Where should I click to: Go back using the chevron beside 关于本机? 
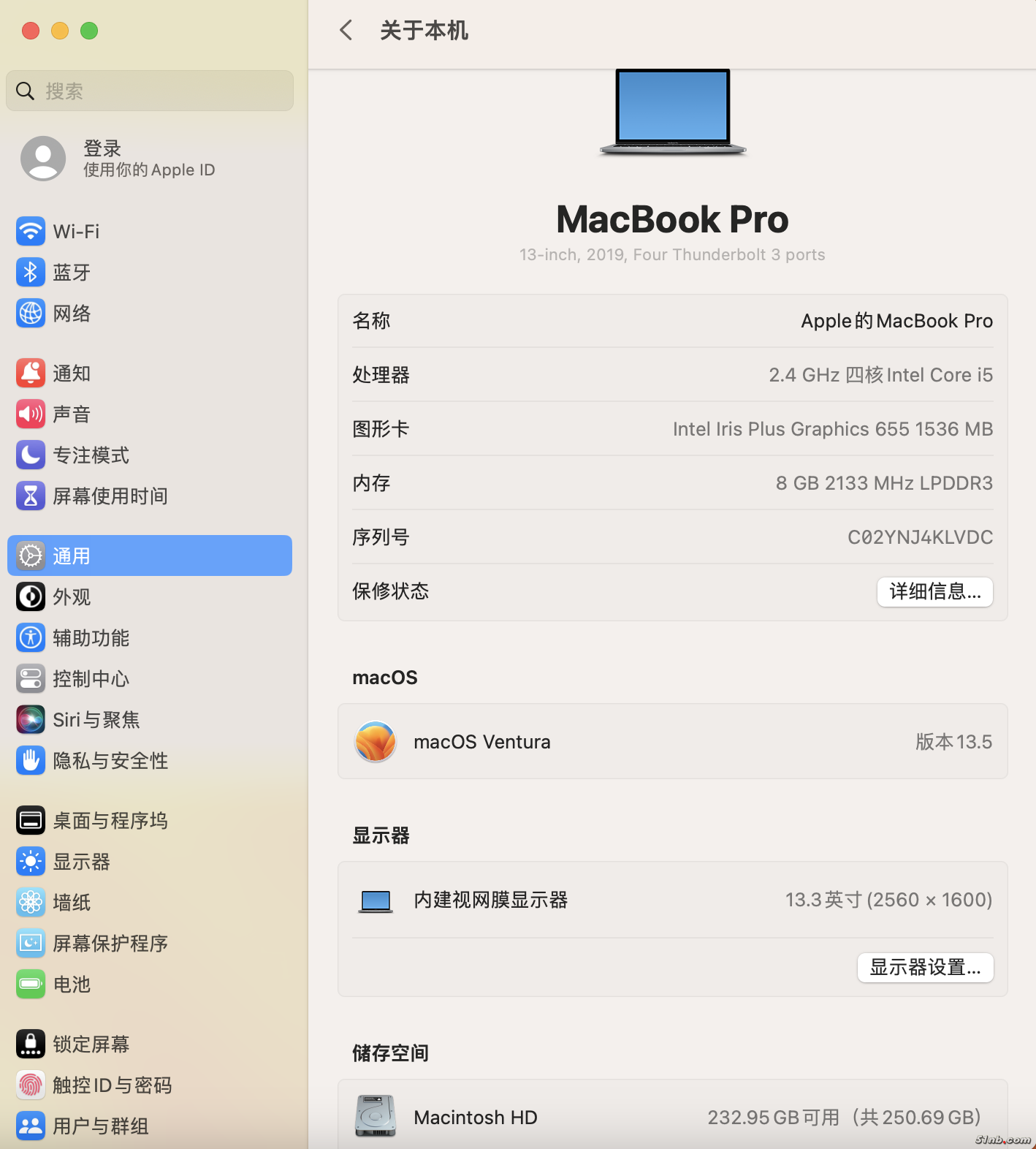tap(346, 30)
